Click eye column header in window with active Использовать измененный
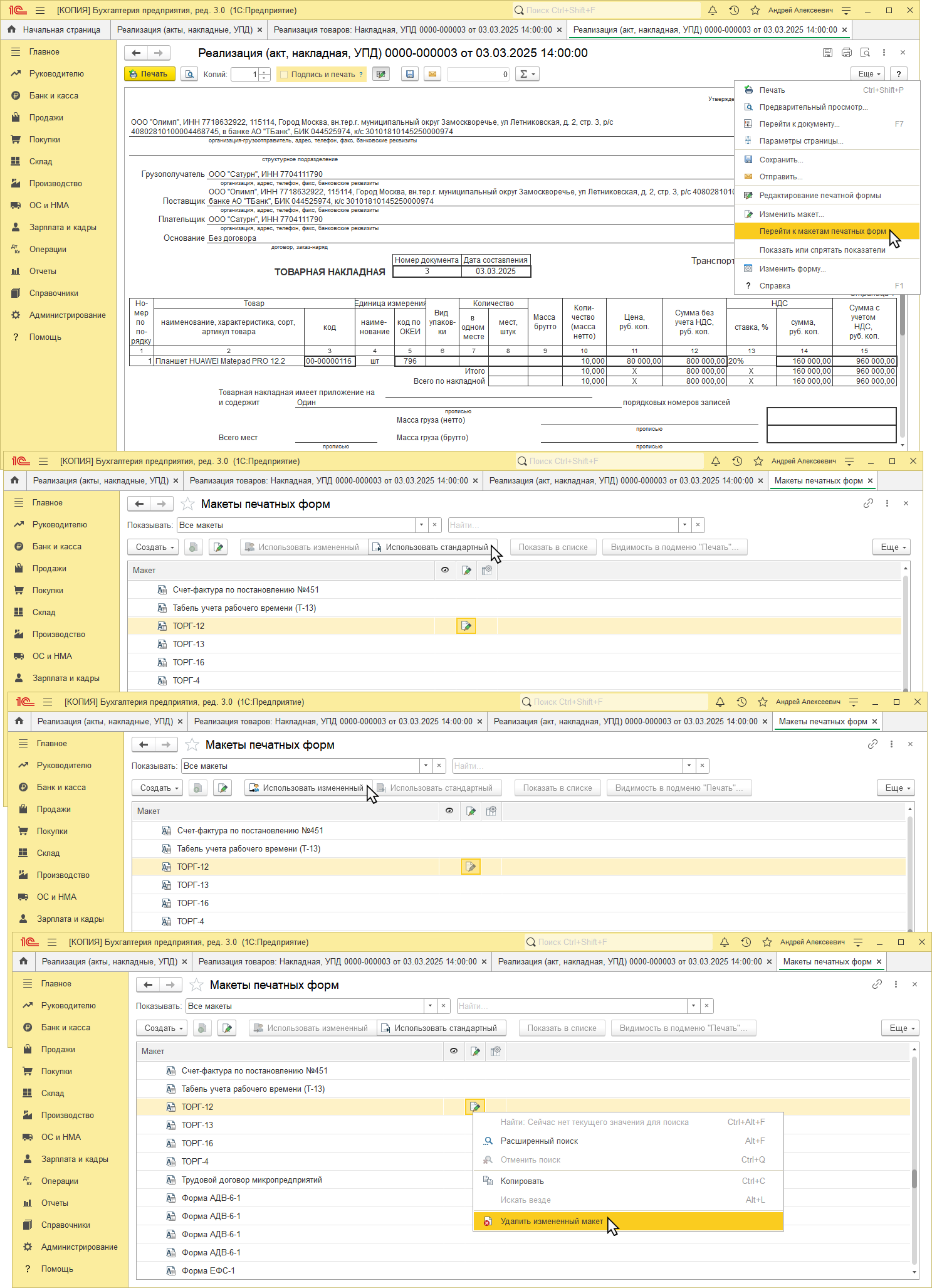The height and width of the screenshot is (1288, 932). pos(449,811)
